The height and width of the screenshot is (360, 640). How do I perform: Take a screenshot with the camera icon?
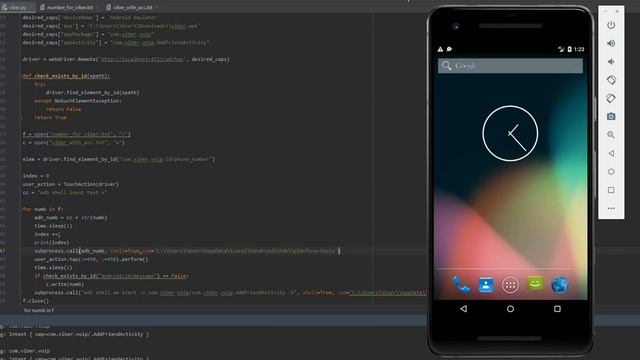[x=611, y=117]
